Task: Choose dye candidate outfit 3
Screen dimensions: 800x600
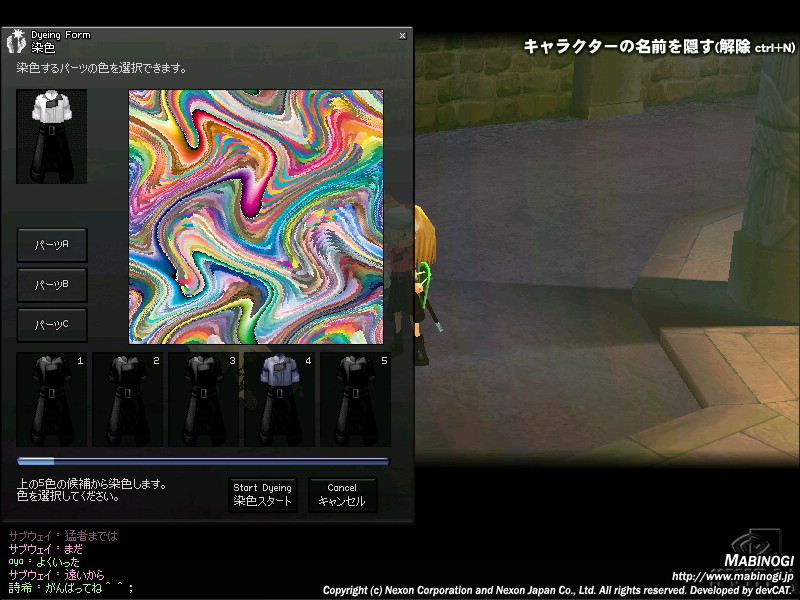Action: [x=203, y=399]
